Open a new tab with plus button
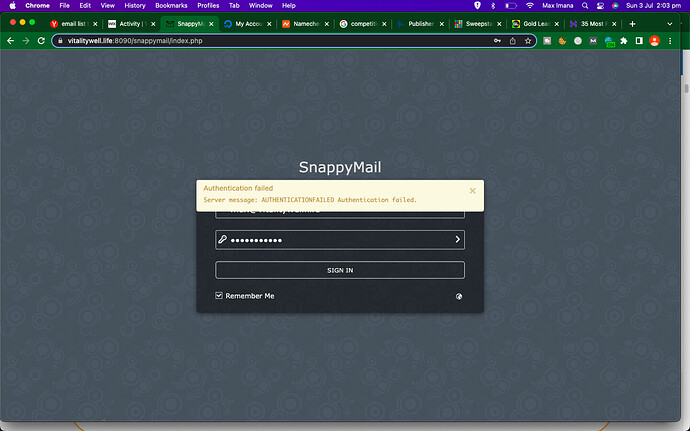The width and height of the screenshot is (690, 431). (x=632, y=24)
